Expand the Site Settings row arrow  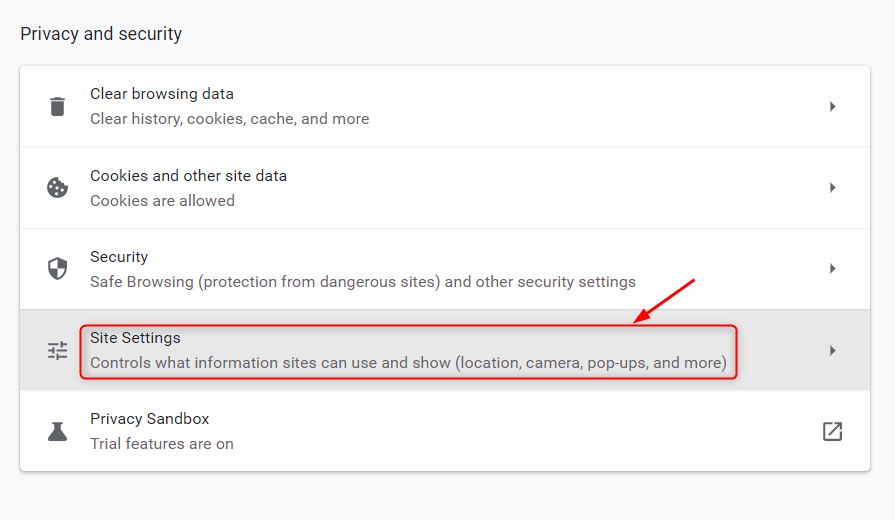832,350
